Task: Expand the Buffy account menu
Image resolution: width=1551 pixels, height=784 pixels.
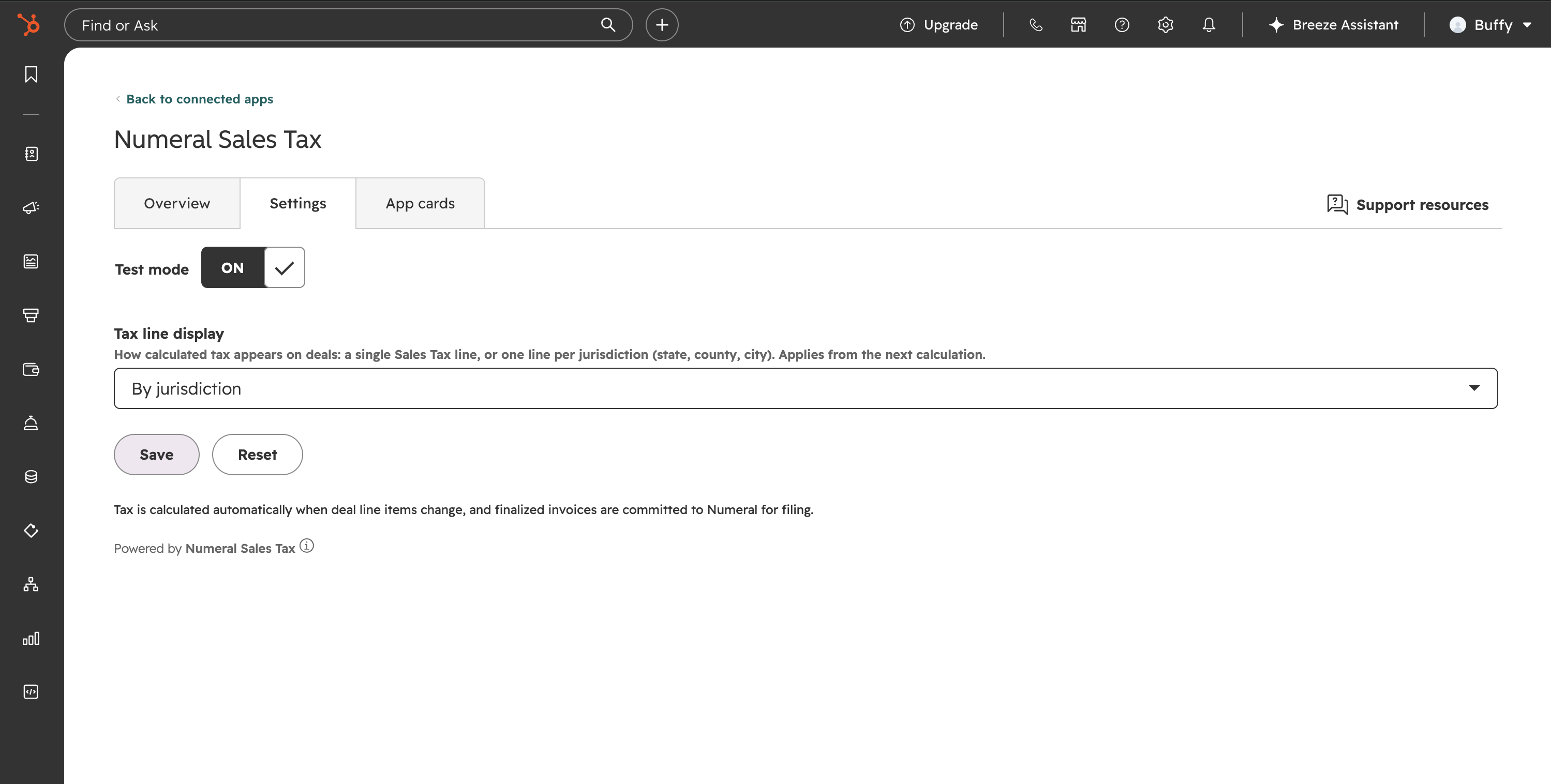Action: pyautogui.click(x=1490, y=25)
